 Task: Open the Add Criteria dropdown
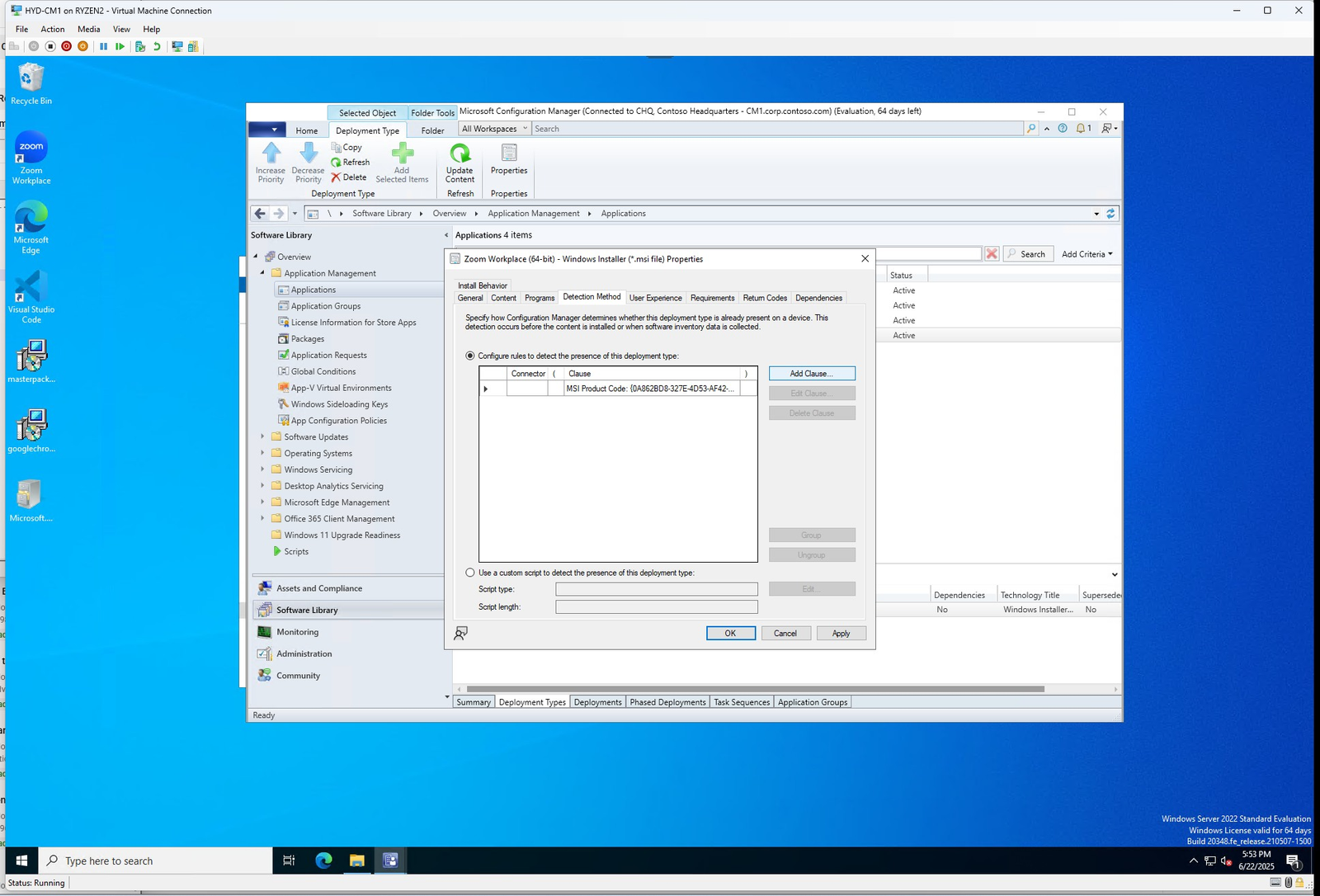pyautogui.click(x=1087, y=253)
